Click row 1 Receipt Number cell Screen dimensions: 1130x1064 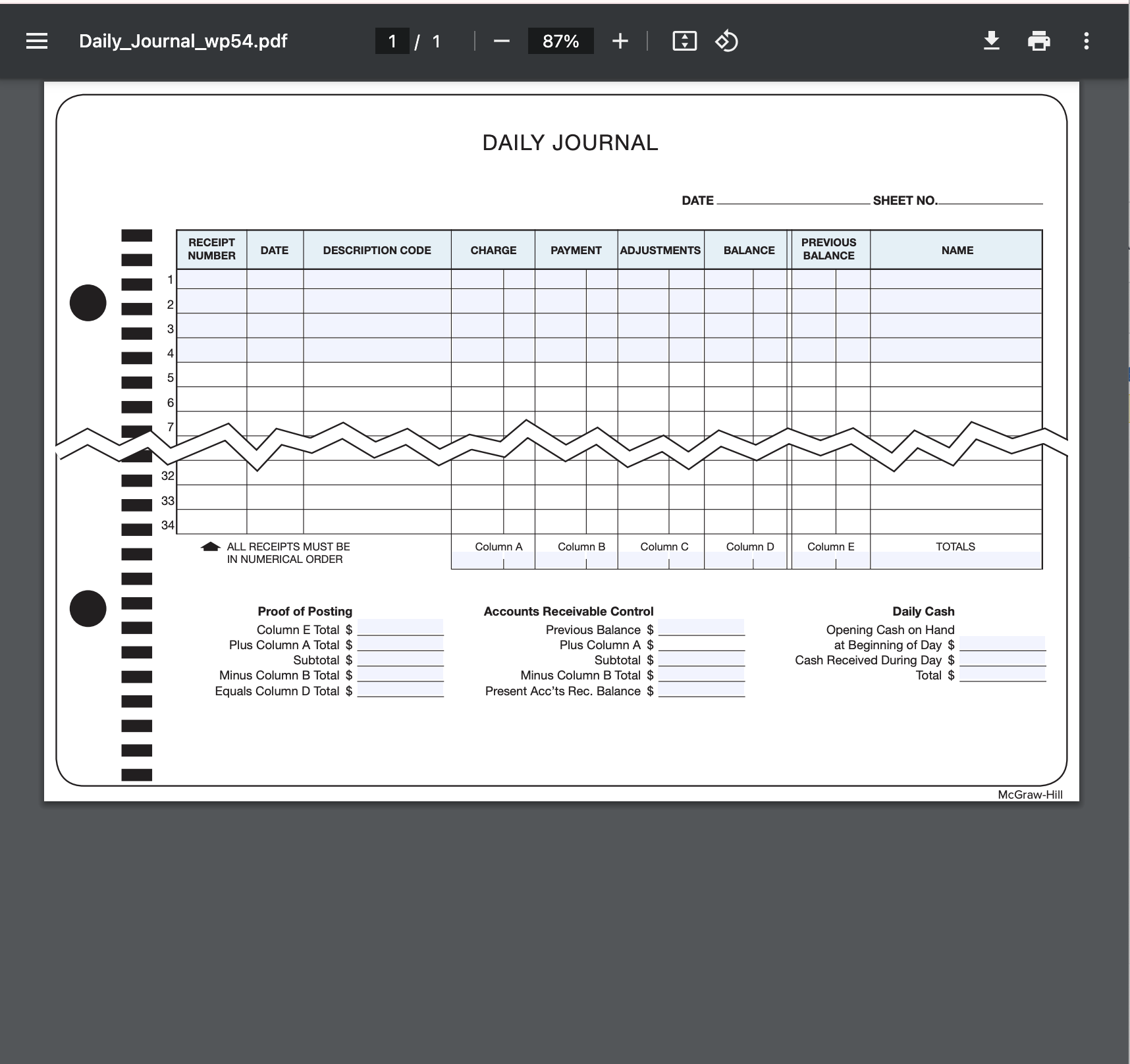[212, 279]
